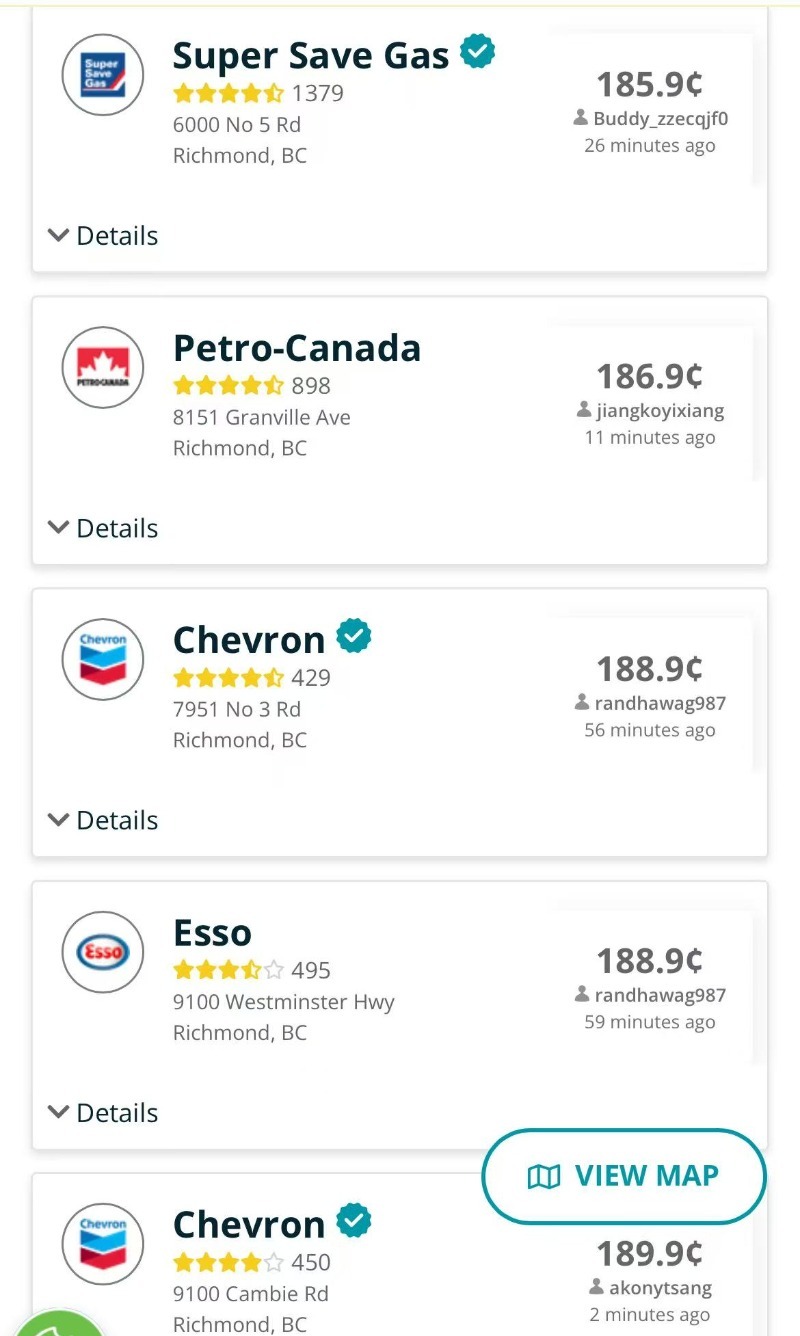Expand Details for the Esso station

103,1113
